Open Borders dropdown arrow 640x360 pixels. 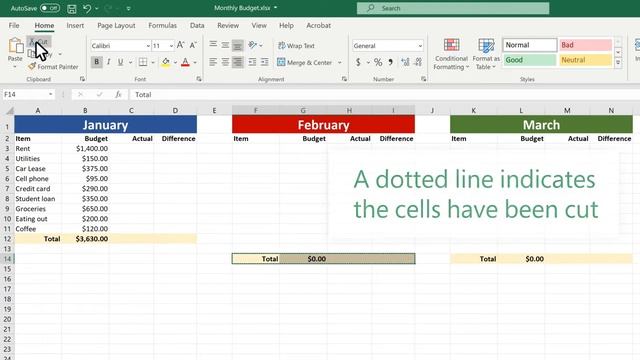153,62
